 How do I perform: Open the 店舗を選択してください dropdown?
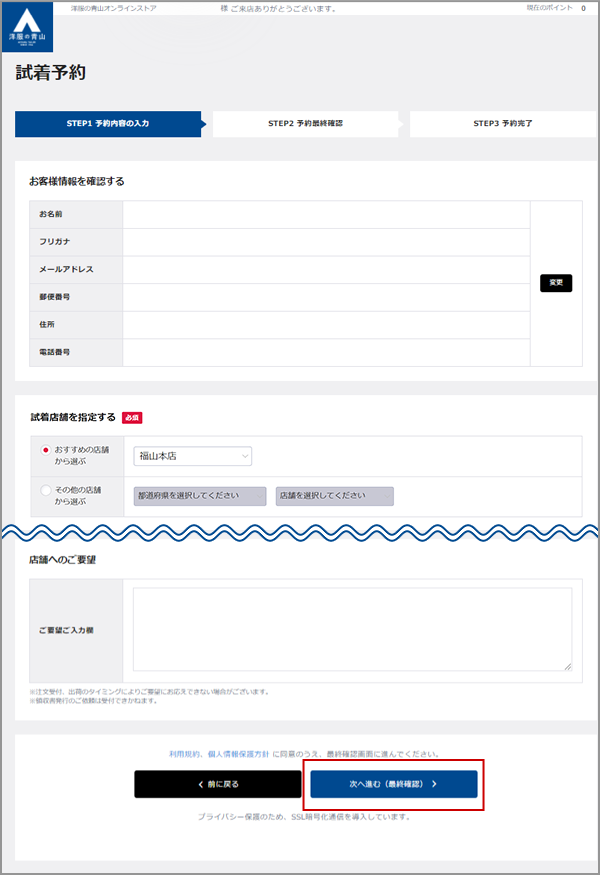click(x=334, y=496)
